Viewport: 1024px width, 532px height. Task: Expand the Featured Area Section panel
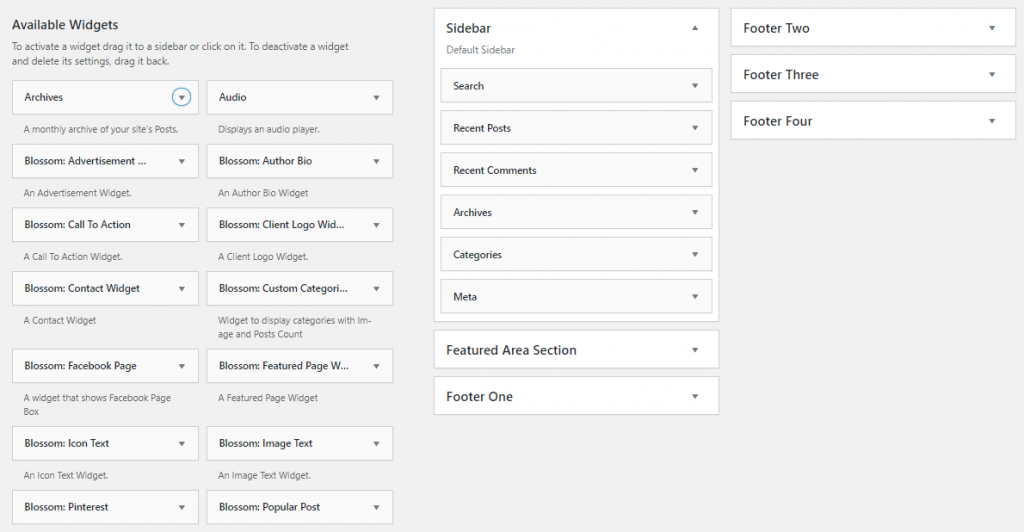695,350
